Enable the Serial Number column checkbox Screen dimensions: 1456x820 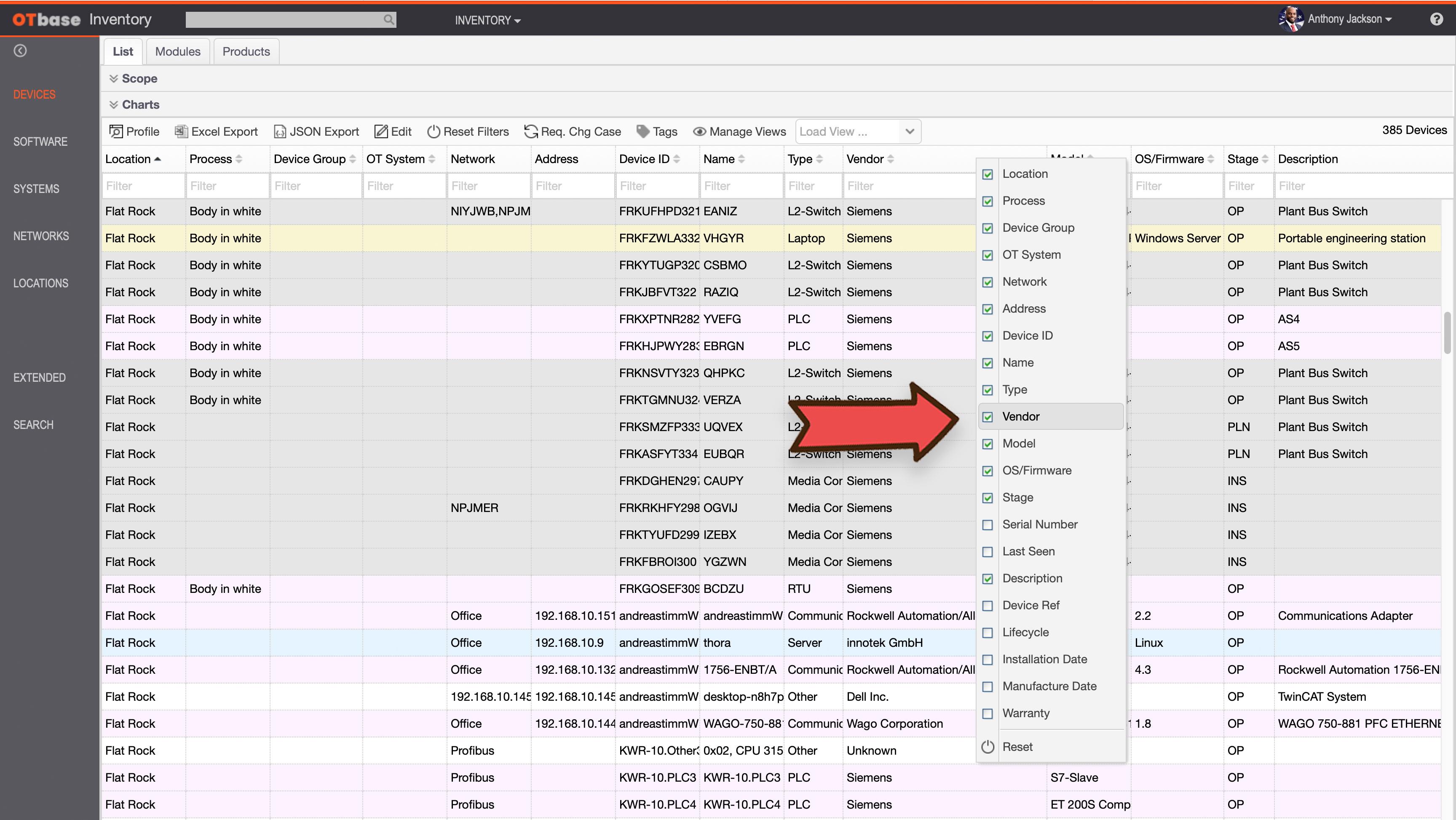(988, 525)
